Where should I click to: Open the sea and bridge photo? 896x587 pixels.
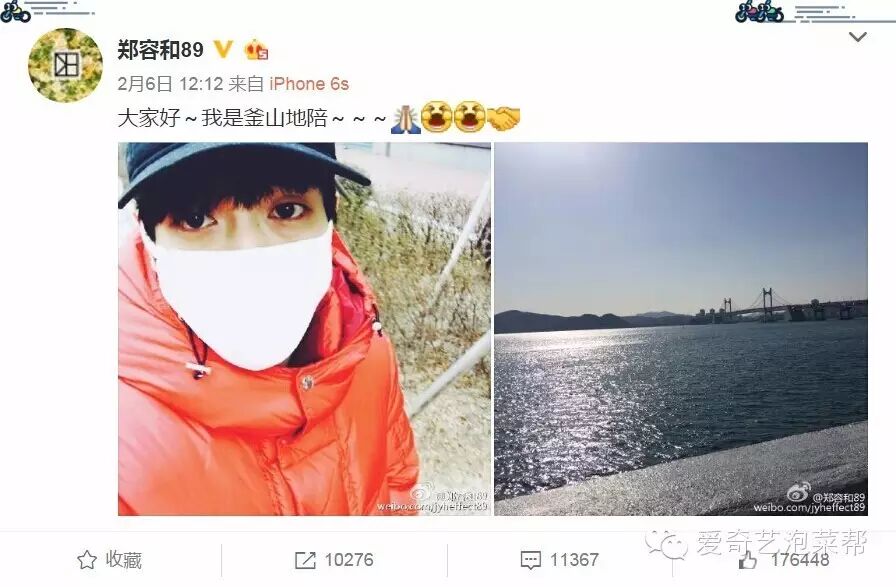point(681,329)
